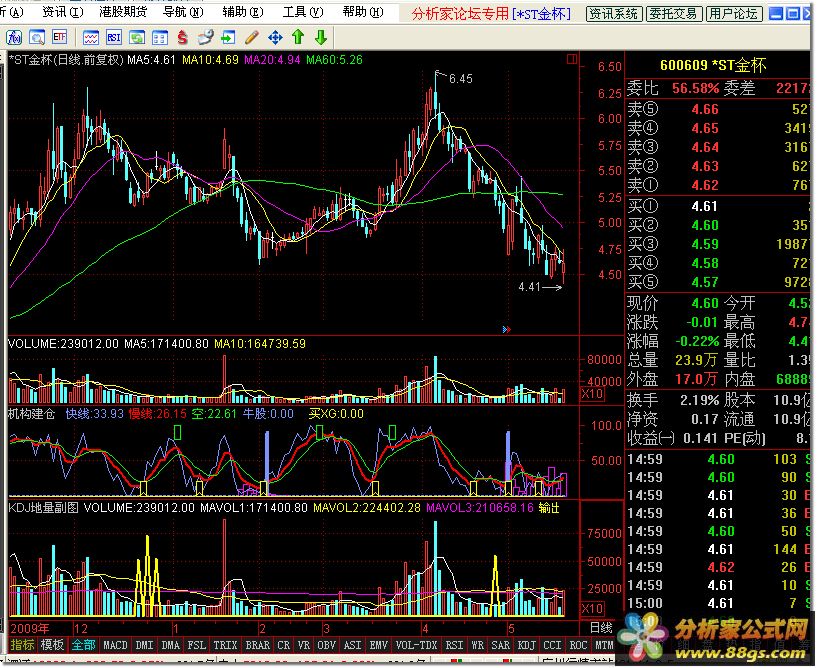Select the TRIX indicator tab

(225, 645)
